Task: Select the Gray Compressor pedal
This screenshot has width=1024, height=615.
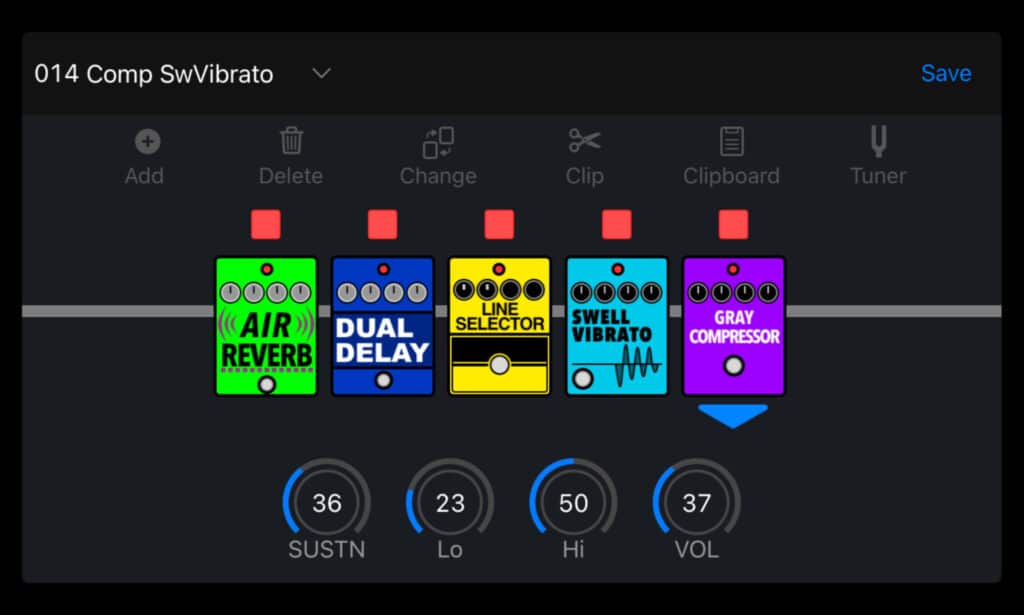Action: [x=733, y=326]
